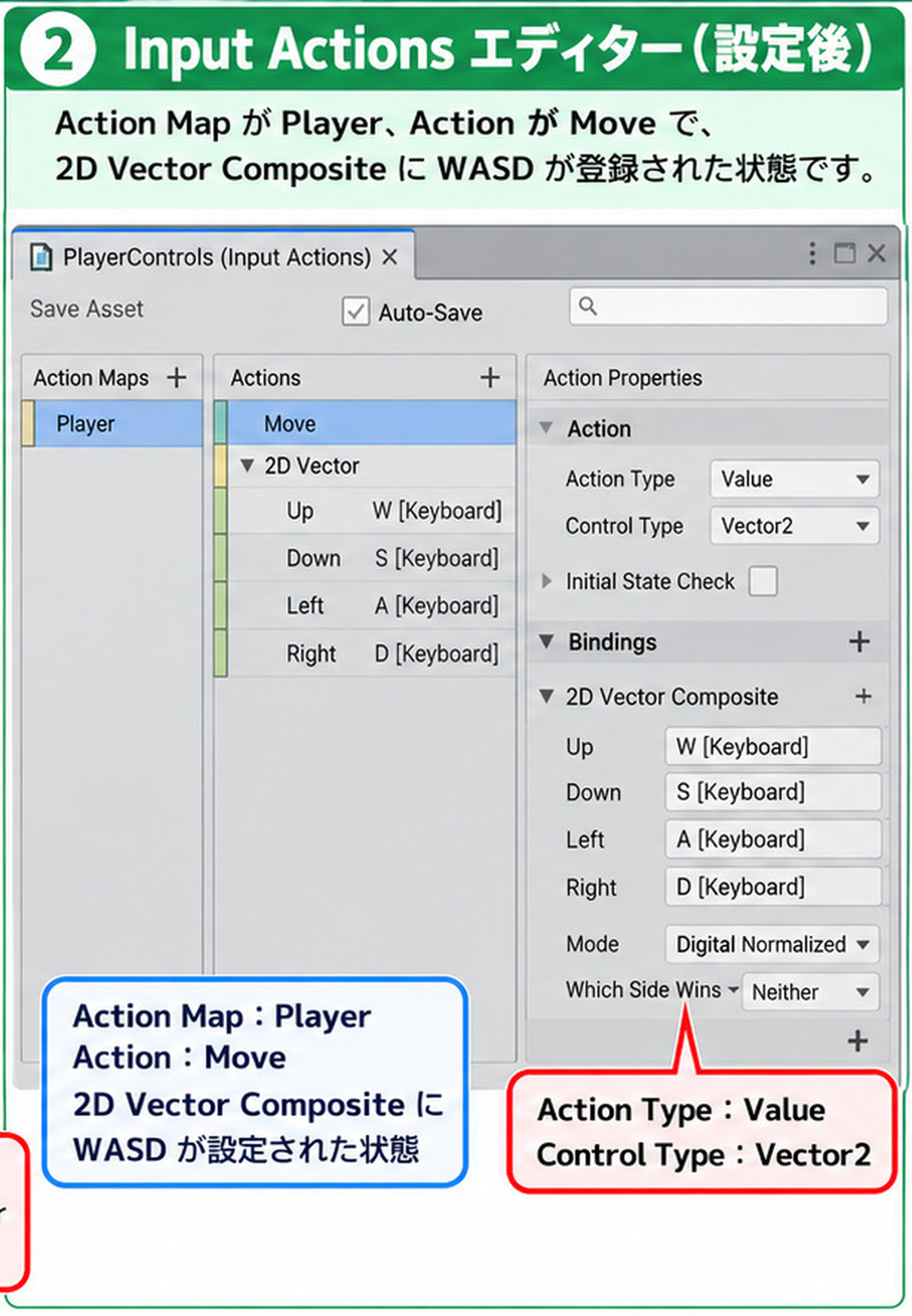Close the editor window with X icon

coord(876,254)
